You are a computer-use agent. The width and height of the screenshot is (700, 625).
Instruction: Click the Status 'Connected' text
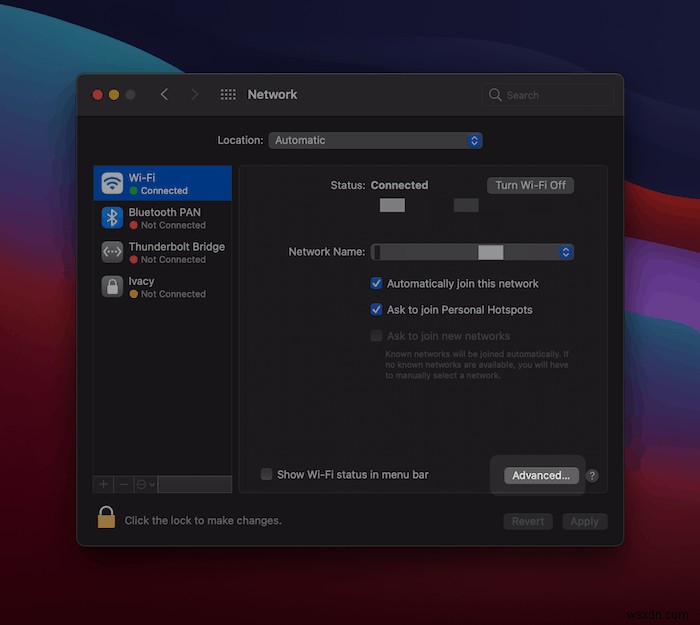tap(399, 185)
